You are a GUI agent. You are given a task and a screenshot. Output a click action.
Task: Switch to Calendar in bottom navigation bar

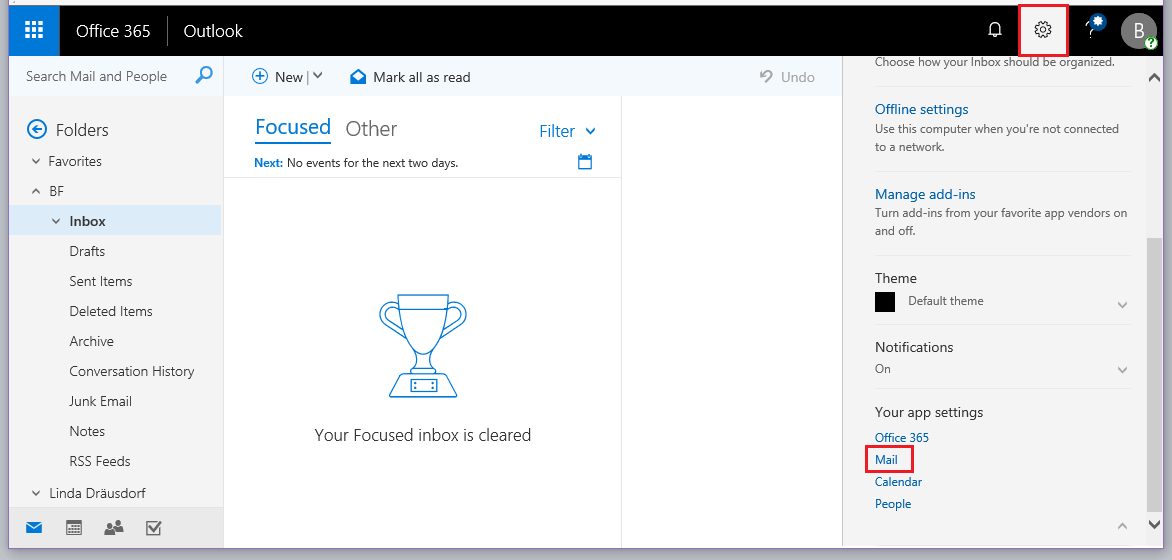click(x=74, y=528)
